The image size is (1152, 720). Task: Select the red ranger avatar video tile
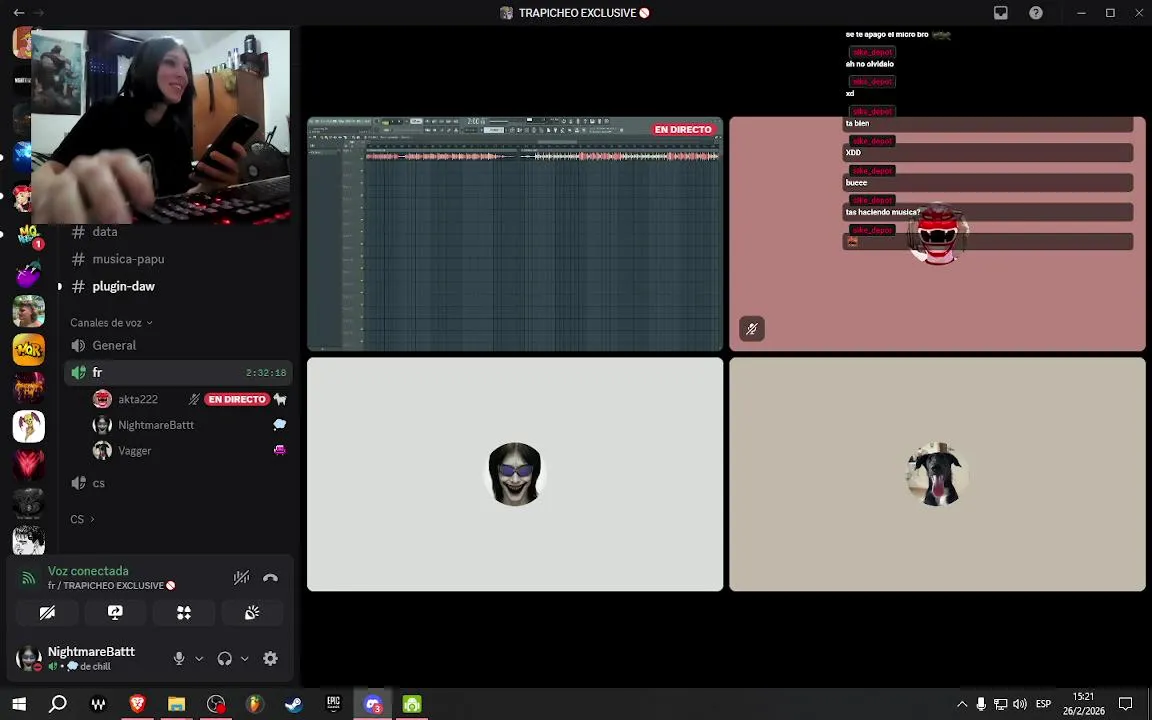click(937, 234)
